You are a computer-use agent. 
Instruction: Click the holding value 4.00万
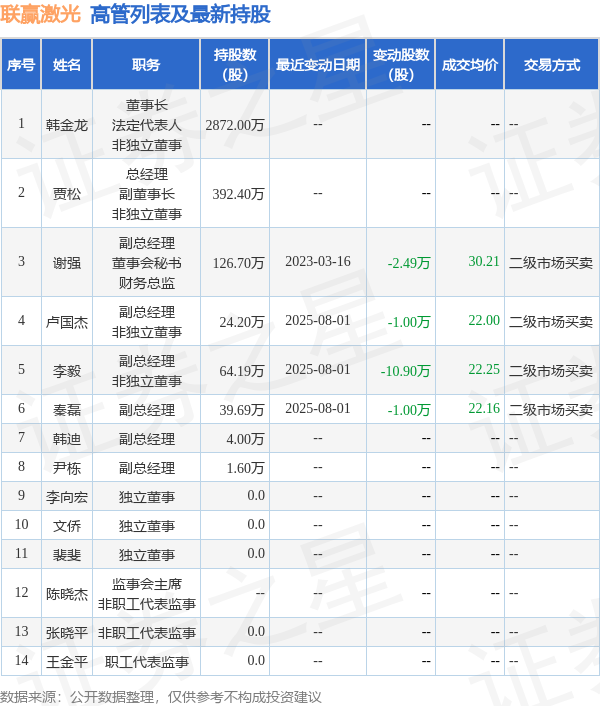(x=245, y=439)
